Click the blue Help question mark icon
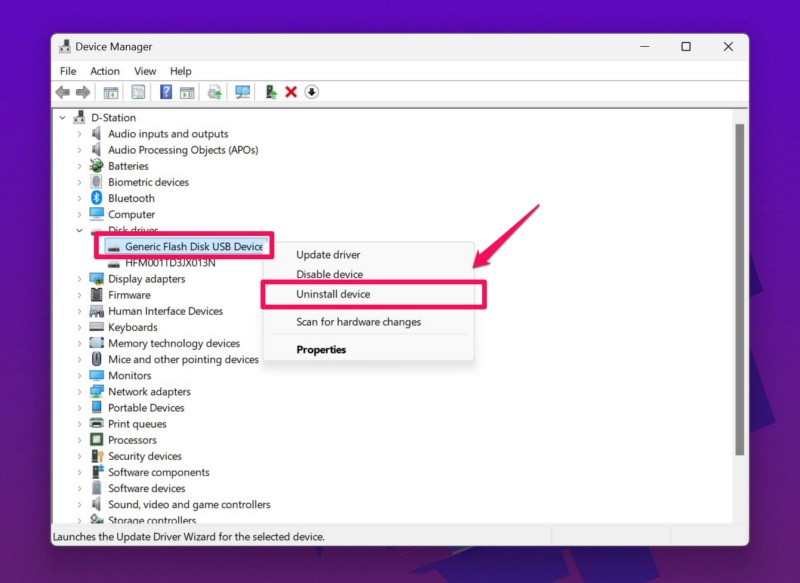800x583 pixels. pos(166,92)
